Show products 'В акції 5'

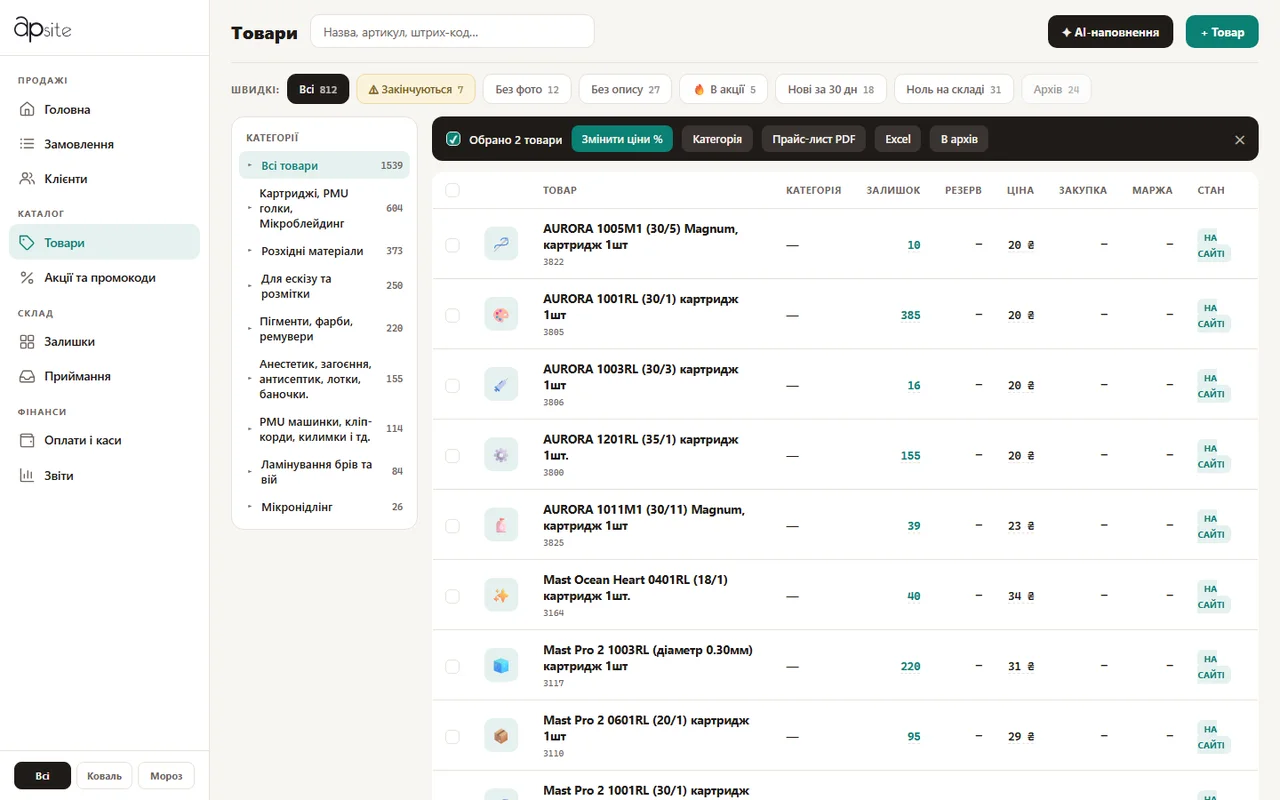pos(724,89)
